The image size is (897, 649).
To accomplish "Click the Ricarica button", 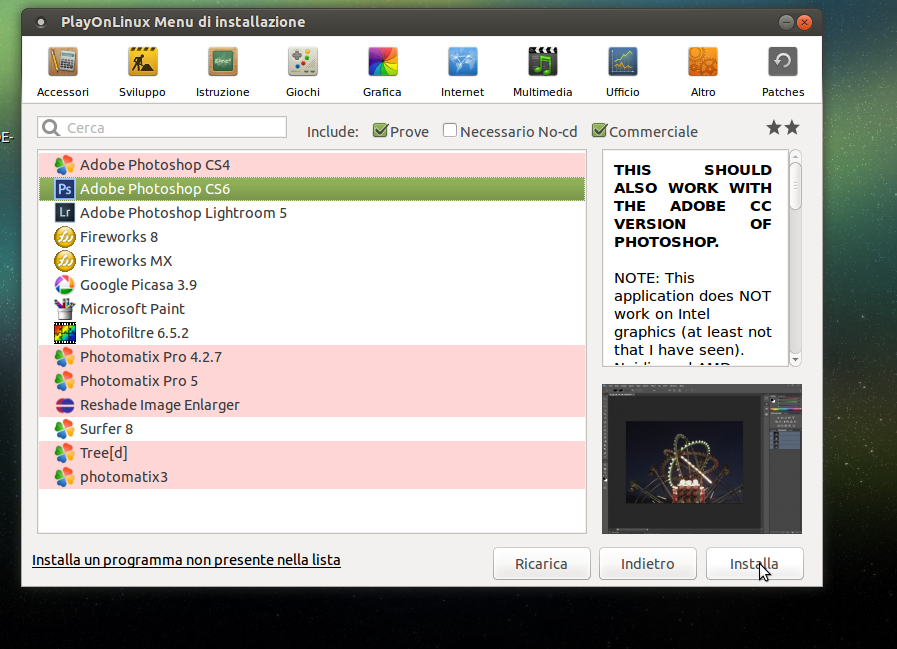I will [541, 564].
